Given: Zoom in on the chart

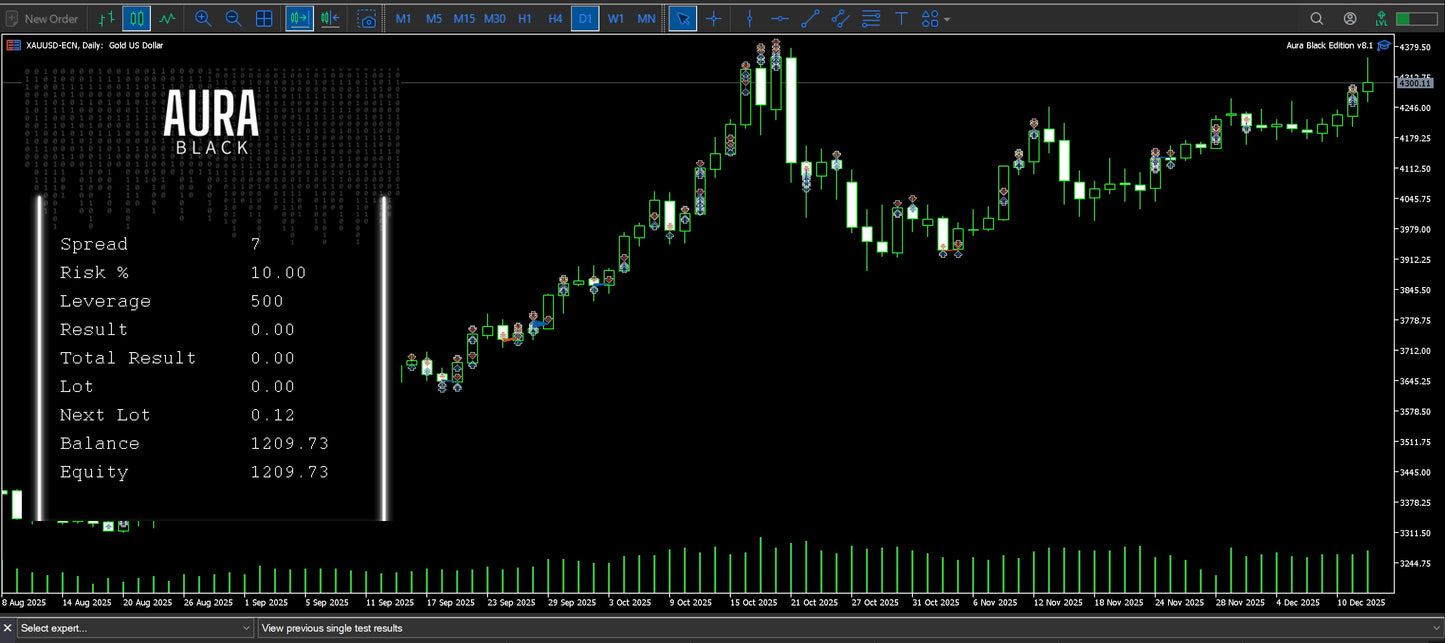Looking at the screenshot, I should (203, 18).
